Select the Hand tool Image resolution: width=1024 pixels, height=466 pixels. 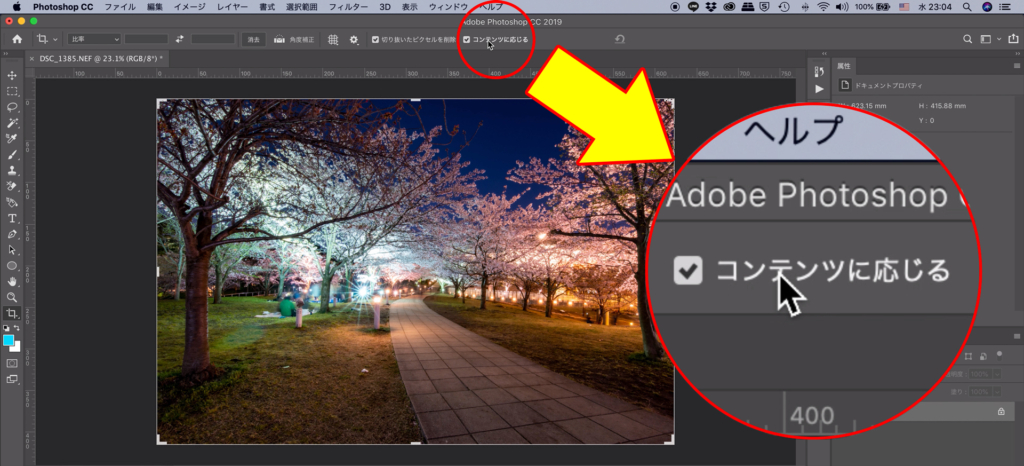click(x=12, y=281)
